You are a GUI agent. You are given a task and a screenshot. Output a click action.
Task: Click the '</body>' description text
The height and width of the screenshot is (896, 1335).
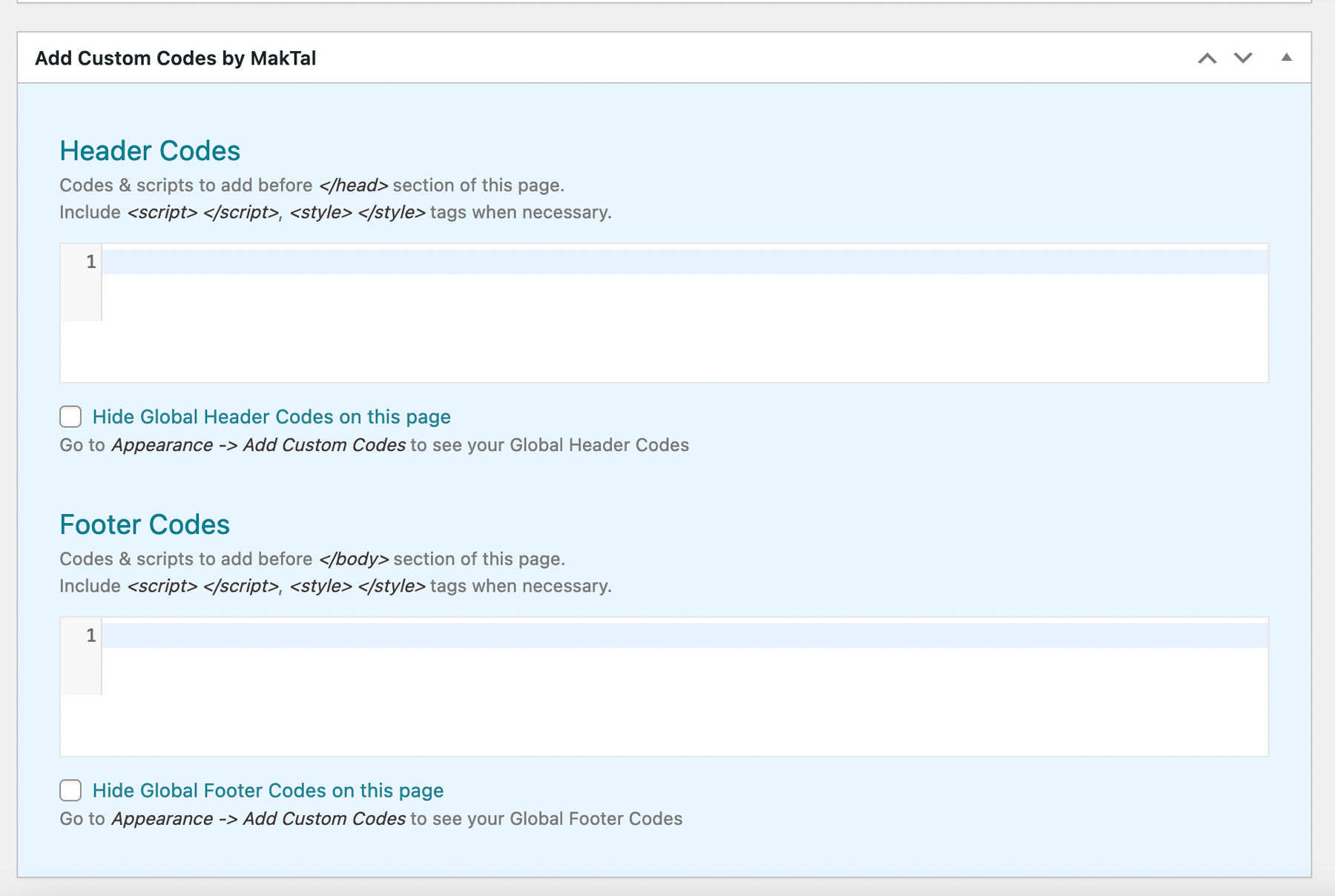coord(354,559)
